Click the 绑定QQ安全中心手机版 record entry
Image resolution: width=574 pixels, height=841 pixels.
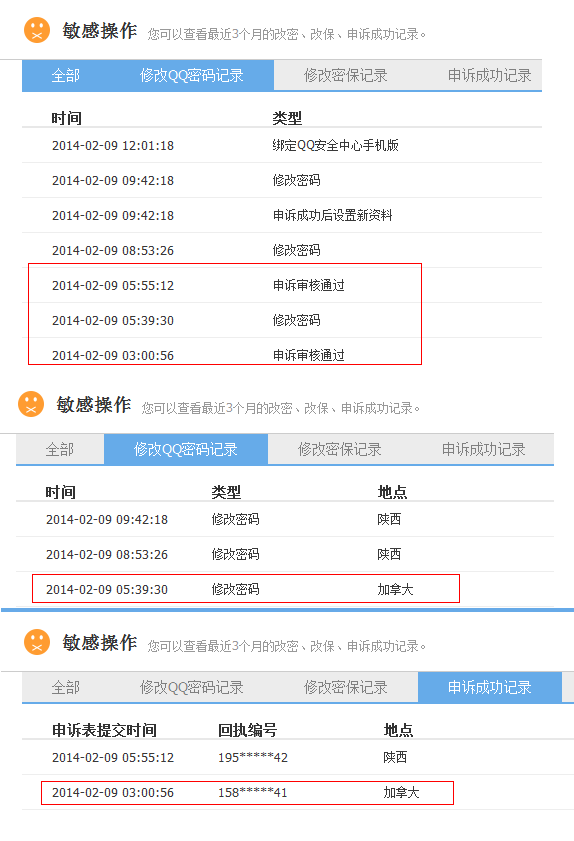pyautogui.click(x=335, y=145)
